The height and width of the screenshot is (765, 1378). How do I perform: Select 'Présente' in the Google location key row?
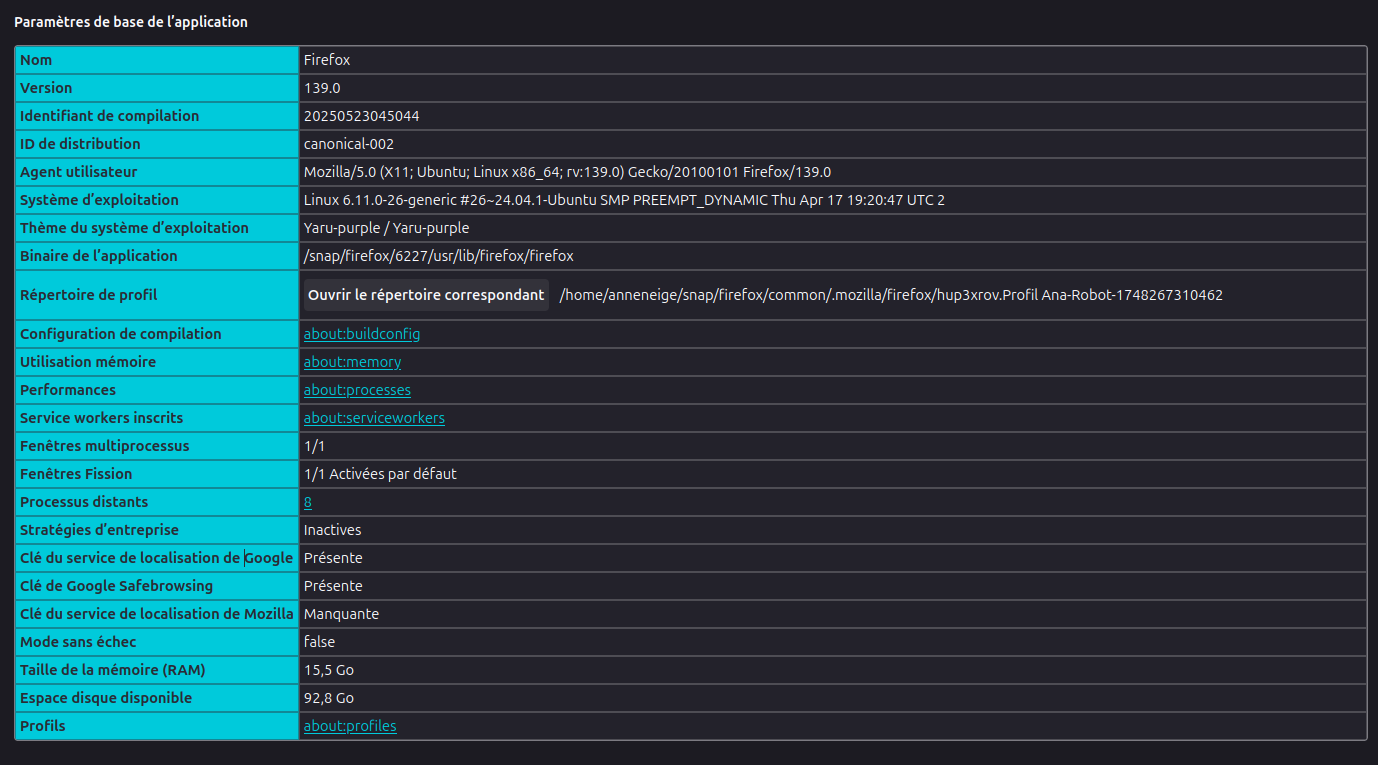coord(333,558)
